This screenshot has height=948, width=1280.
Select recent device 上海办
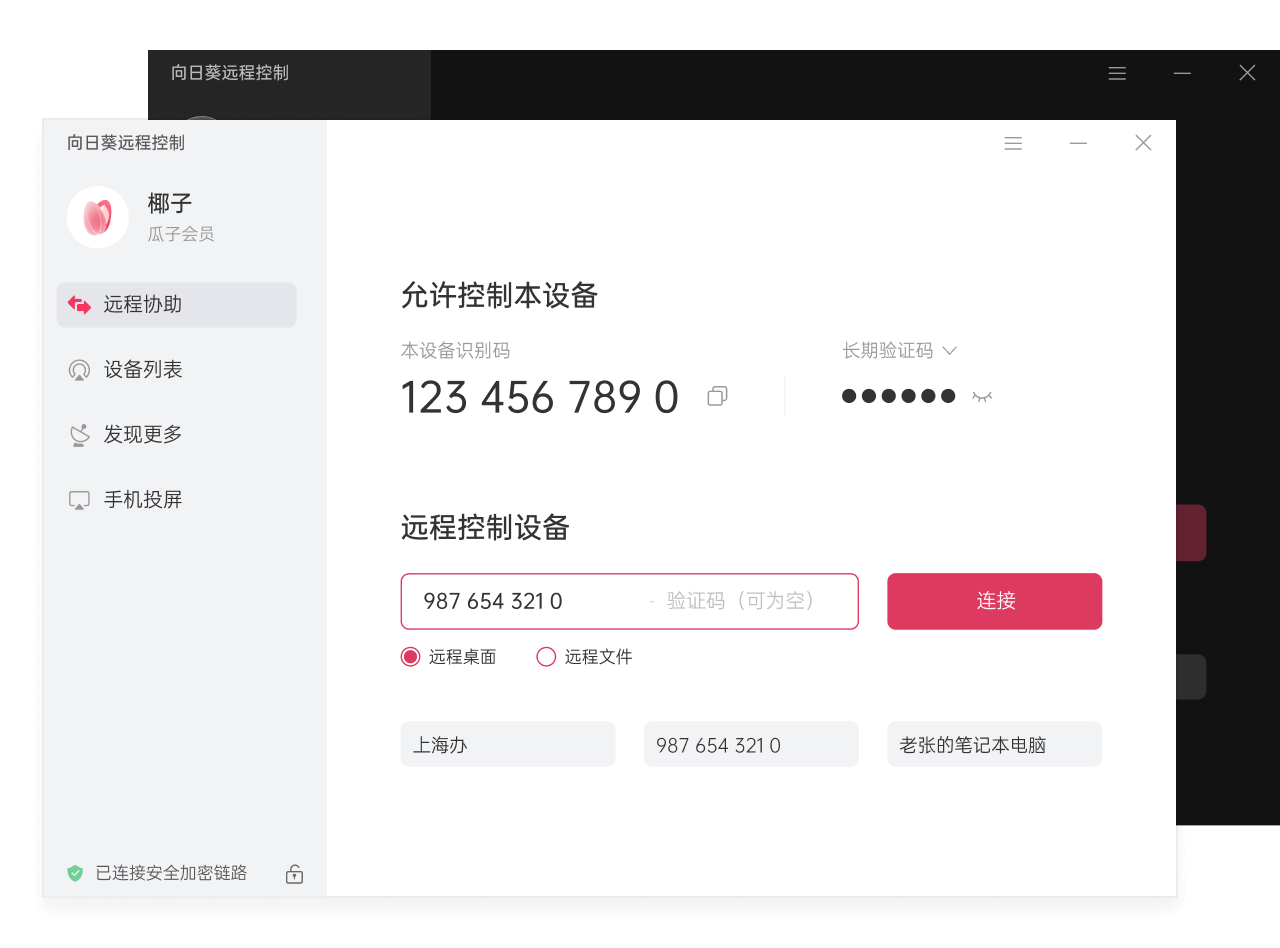coord(508,744)
